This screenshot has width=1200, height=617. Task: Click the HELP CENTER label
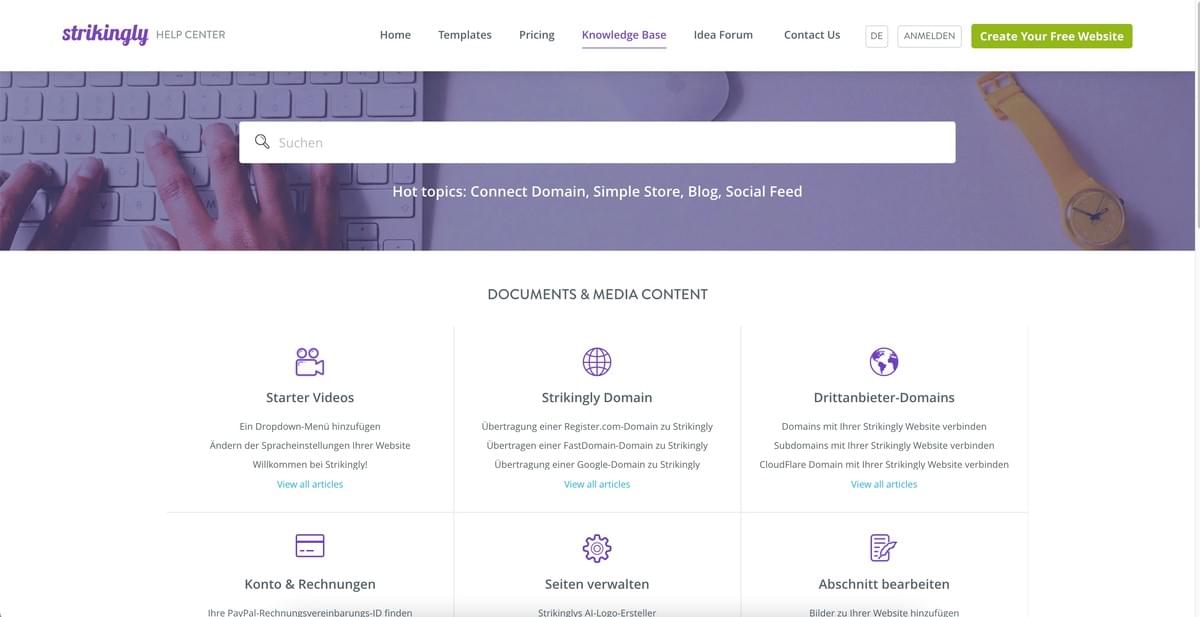(x=191, y=35)
